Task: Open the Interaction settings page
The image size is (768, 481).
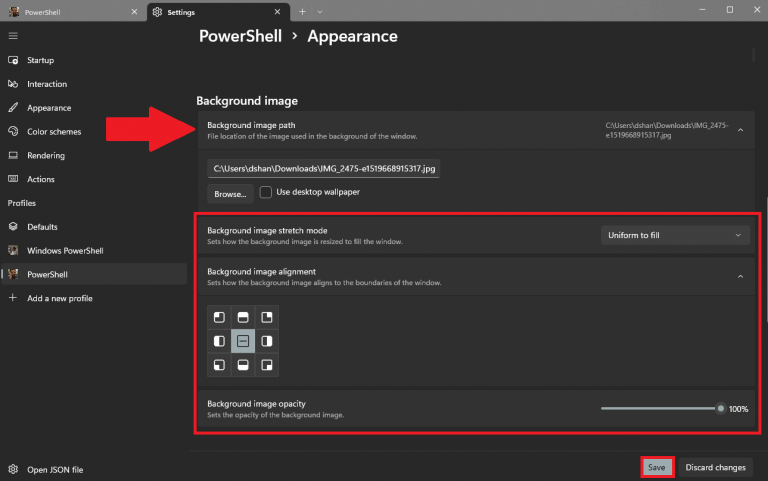Action: point(94,84)
